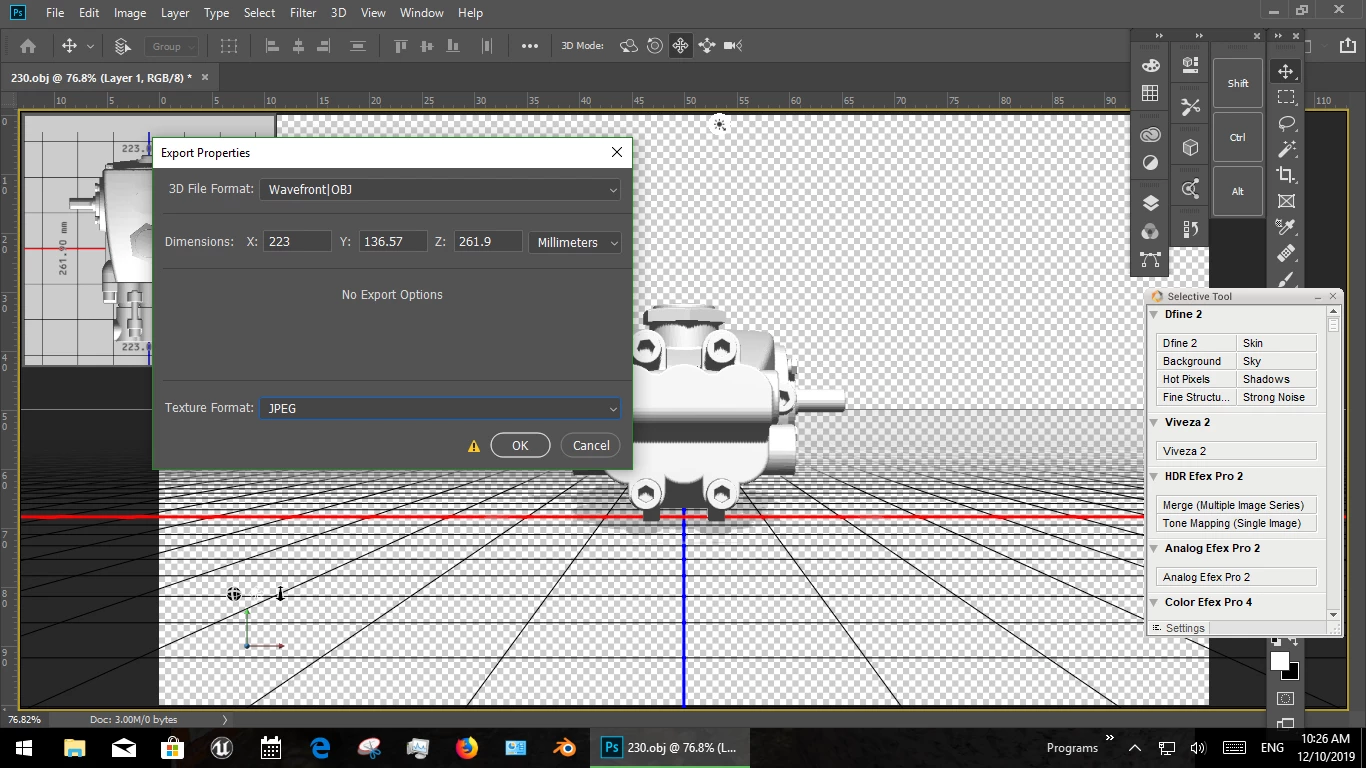This screenshot has width=1366, height=768.
Task: Open the Layers panel icon
Action: pyautogui.click(x=1150, y=203)
